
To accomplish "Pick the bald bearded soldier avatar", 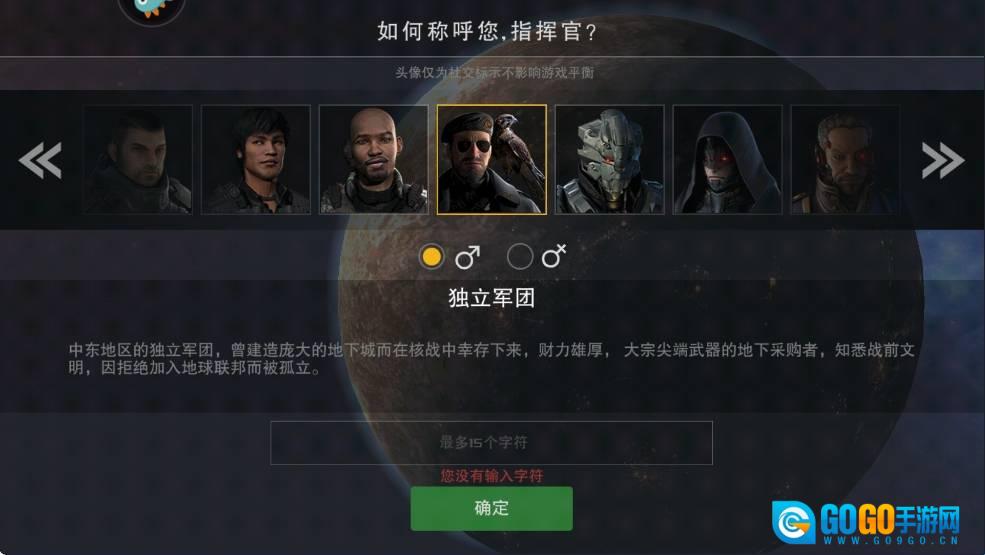I will (374, 160).
